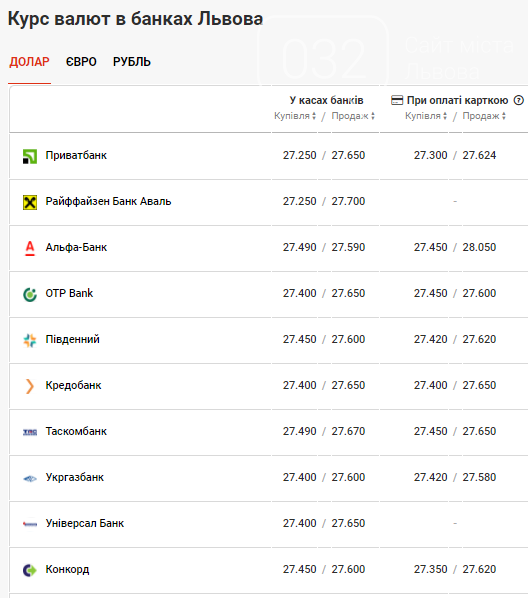Viewport: 528px width, 598px height.
Task: Click the Приватбанк logo icon
Action: coord(30,156)
